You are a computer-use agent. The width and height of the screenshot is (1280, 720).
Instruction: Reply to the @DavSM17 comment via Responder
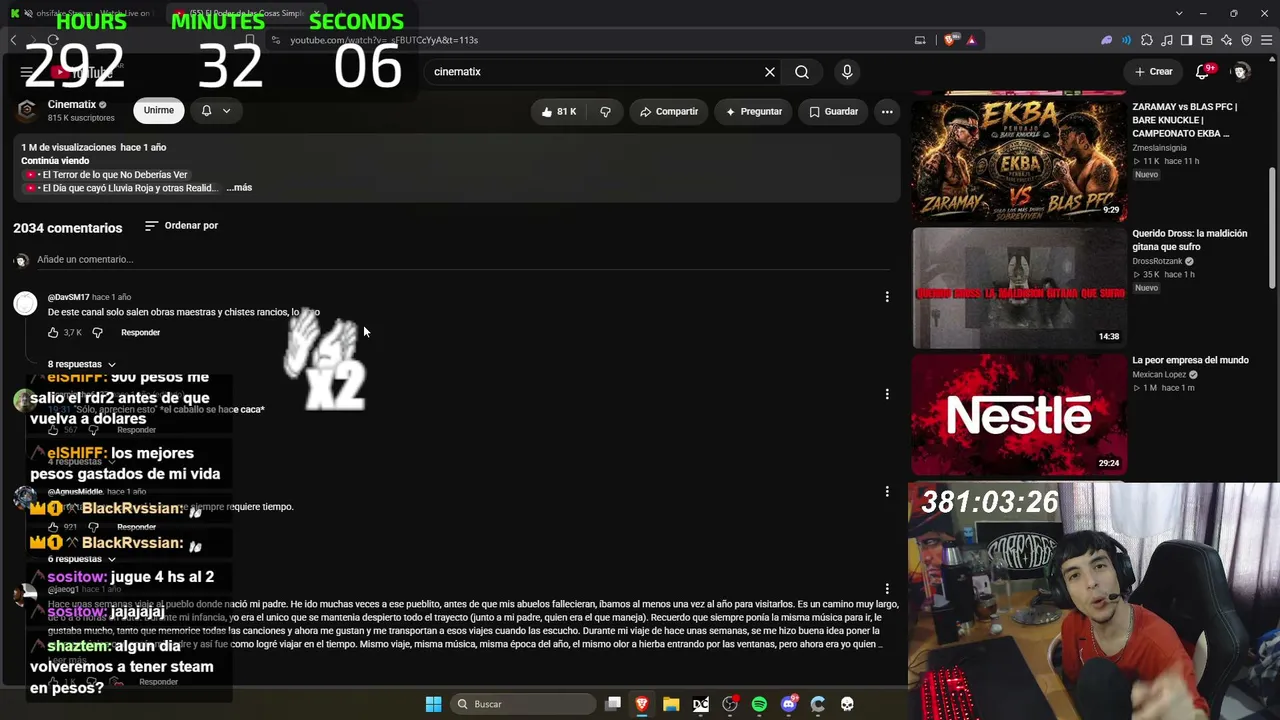tap(140, 333)
